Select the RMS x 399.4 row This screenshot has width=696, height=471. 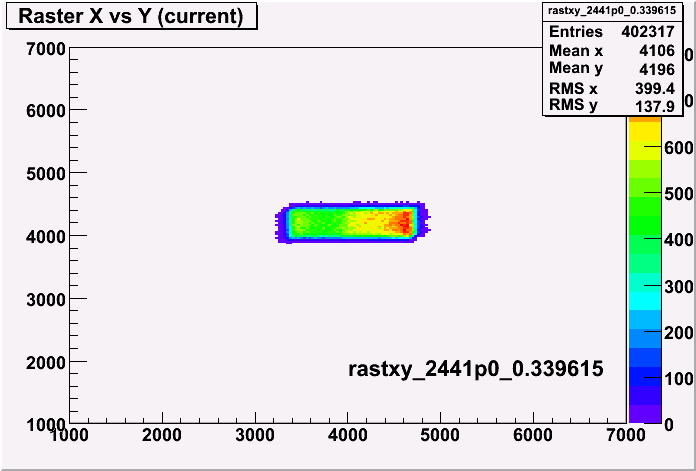(x=612, y=88)
